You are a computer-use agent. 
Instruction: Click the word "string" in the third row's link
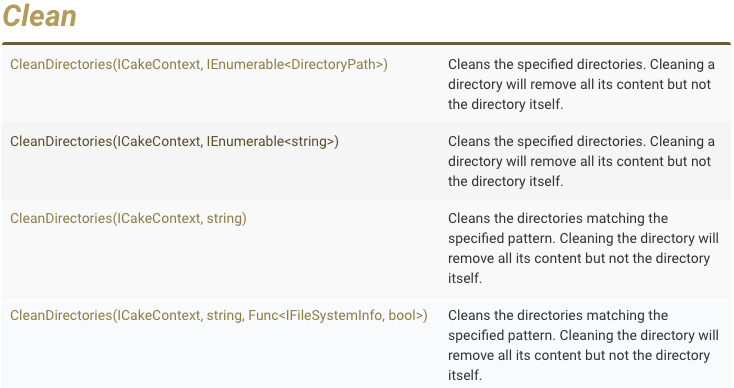click(x=225, y=219)
